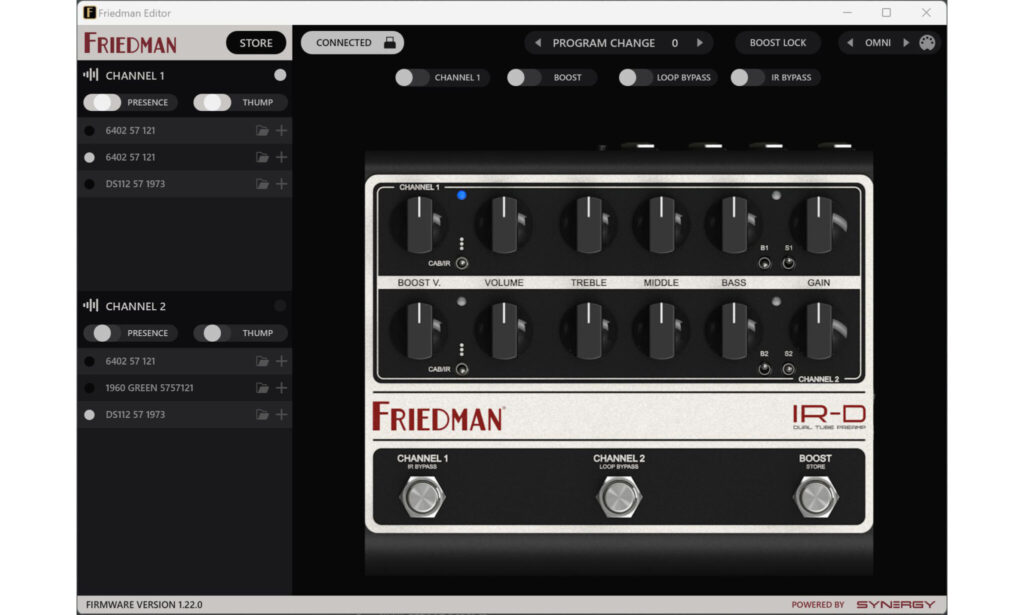Select 1960 GREEN 5757121 radio dot
Screen dimensions: 1024x615
tap(89, 388)
